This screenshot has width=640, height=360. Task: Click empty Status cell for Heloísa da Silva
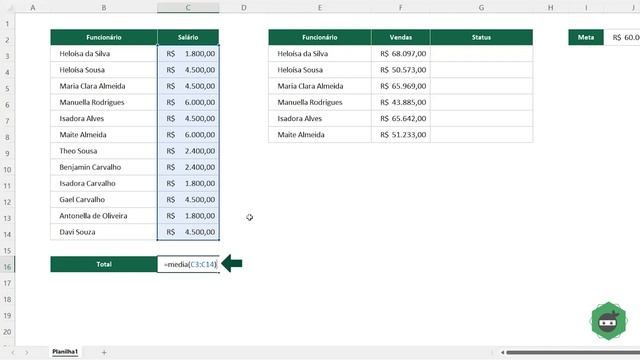[481, 53]
